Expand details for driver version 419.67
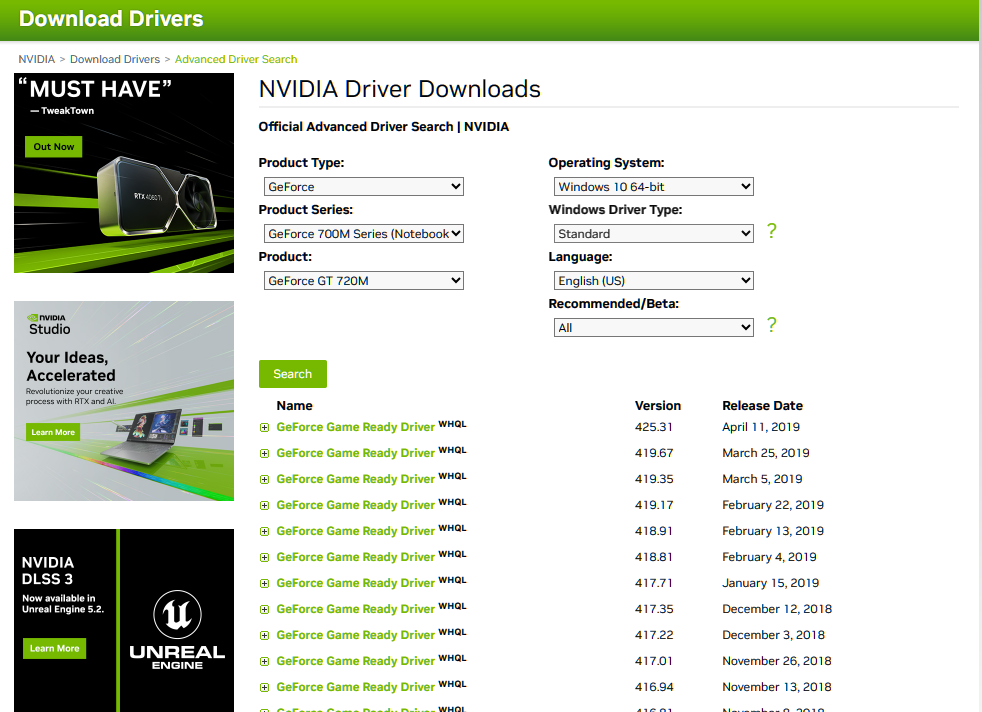The width and height of the screenshot is (982, 712). click(x=264, y=453)
